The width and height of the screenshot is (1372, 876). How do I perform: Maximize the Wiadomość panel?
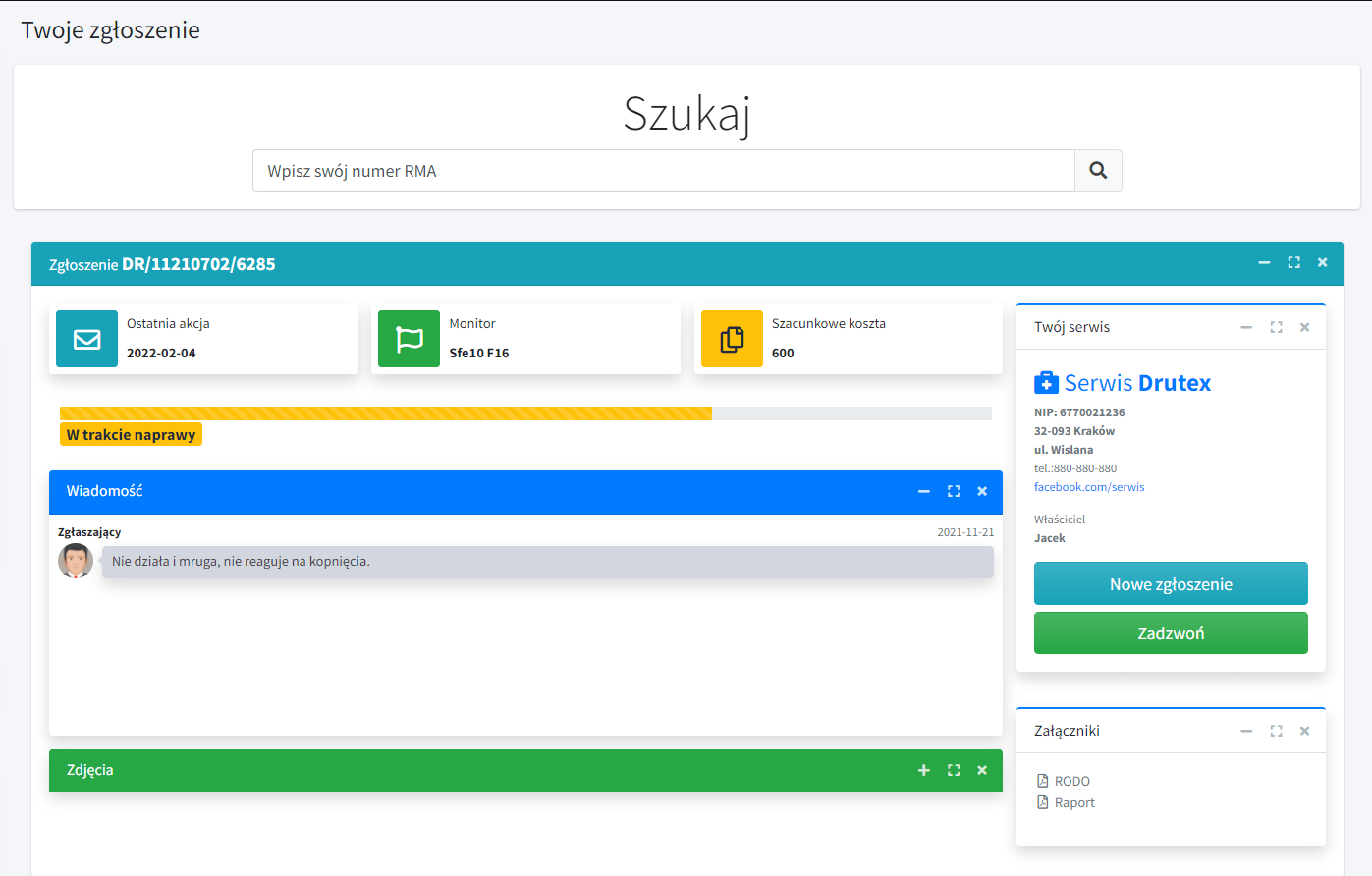tap(953, 491)
